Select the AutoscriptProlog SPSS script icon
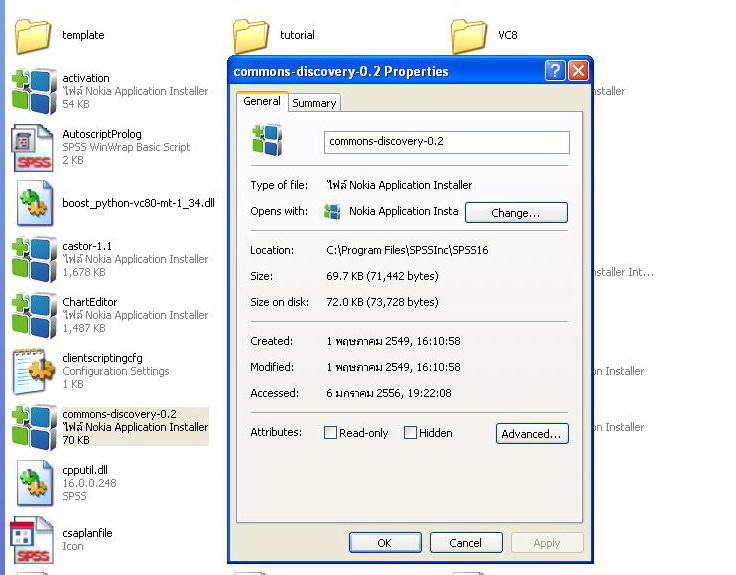 33,147
